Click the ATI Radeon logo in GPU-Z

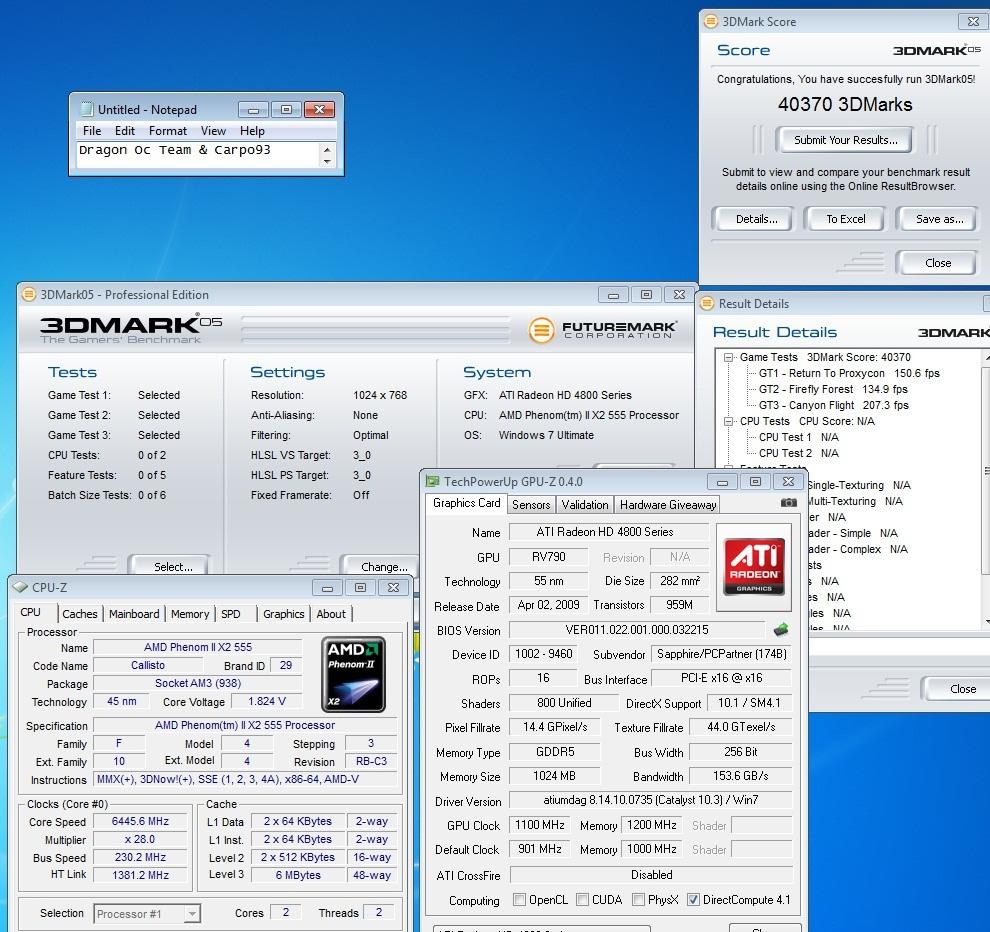[754, 566]
